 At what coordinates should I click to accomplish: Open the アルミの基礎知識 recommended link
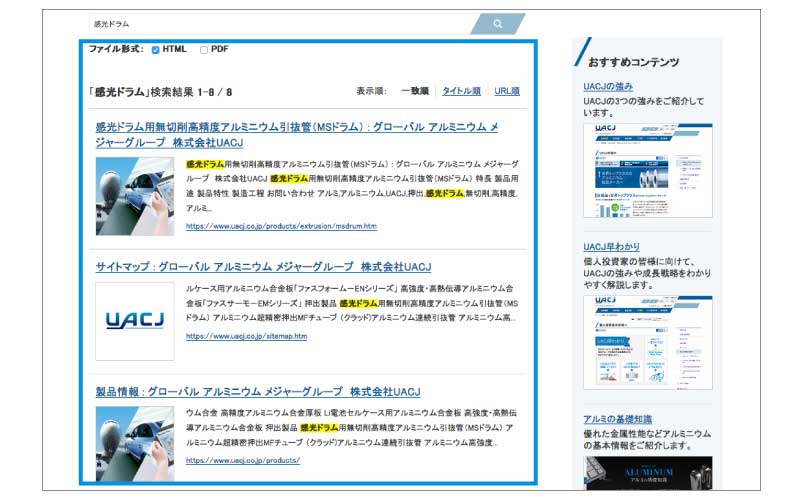pos(617,419)
